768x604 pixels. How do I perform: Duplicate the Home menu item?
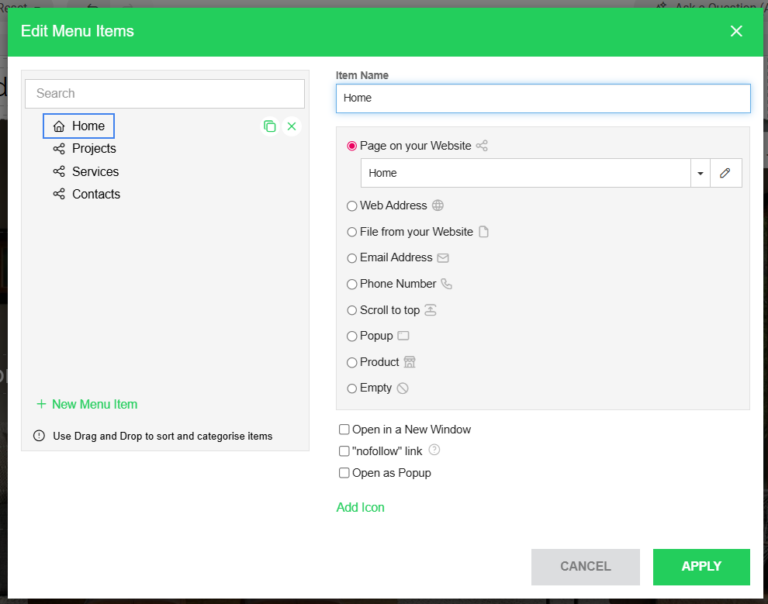(269, 126)
